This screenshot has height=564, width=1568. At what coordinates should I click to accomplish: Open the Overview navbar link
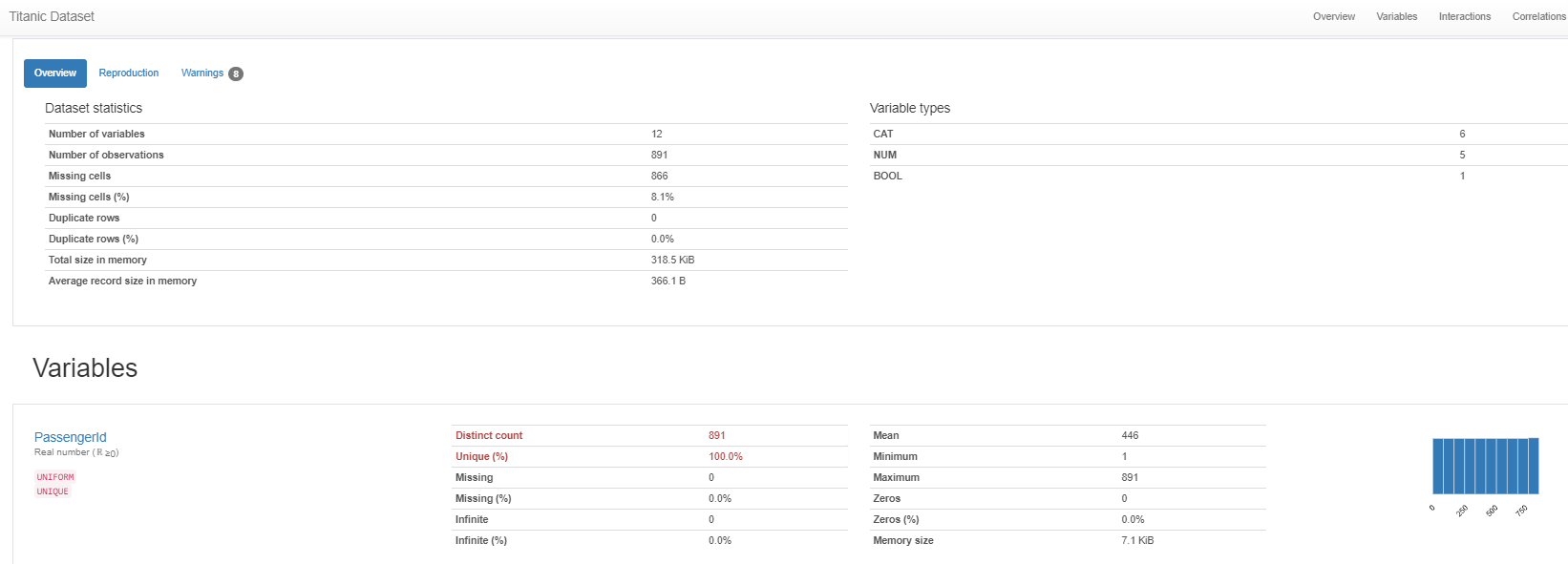(1334, 16)
